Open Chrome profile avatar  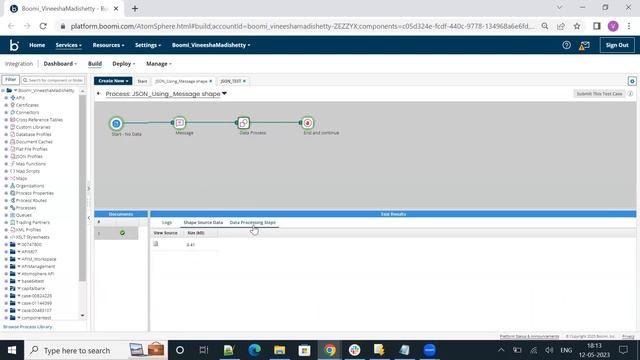pos(613,26)
